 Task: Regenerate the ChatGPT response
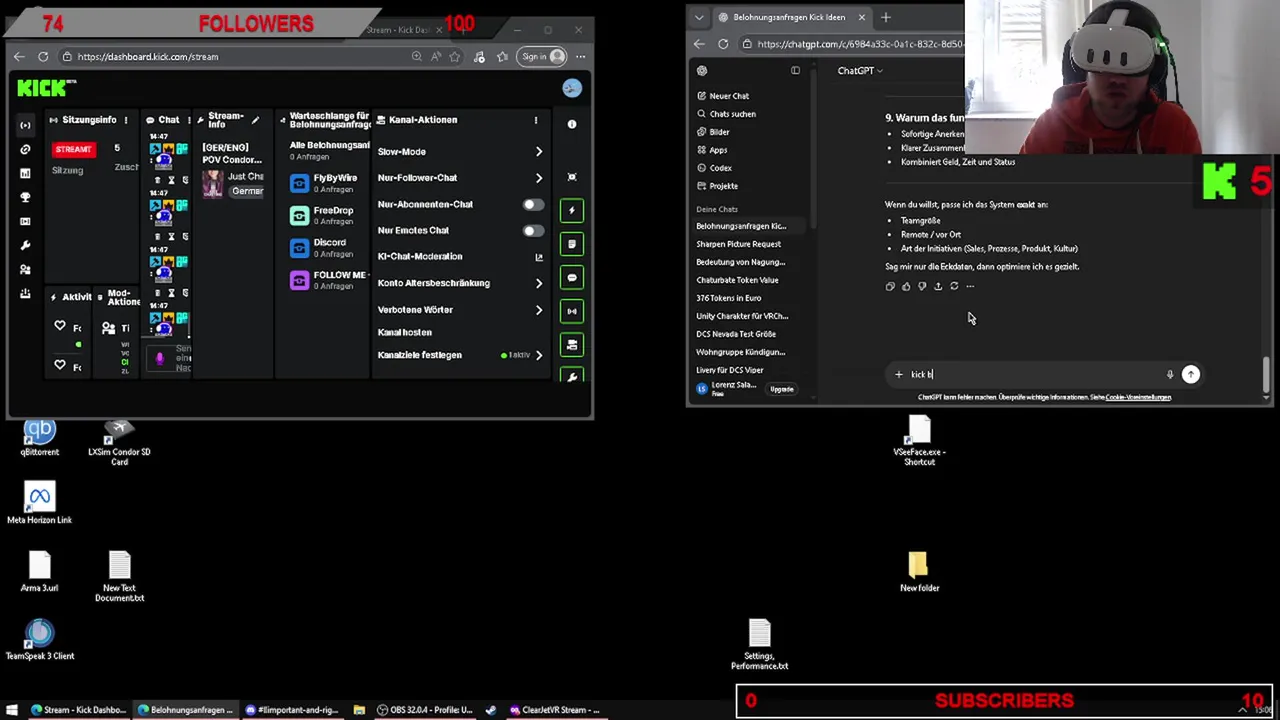point(954,287)
